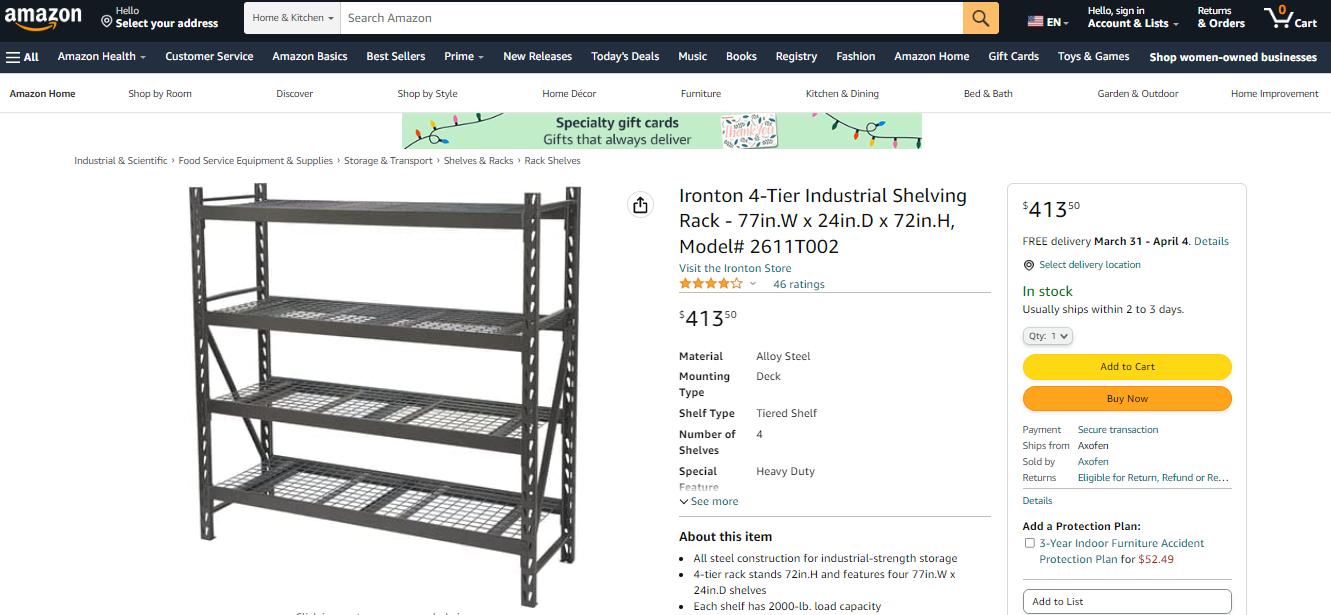Image resolution: width=1331 pixels, height=615 pixels.
Task: Open the shopping cart icon
Action: 1290,17
